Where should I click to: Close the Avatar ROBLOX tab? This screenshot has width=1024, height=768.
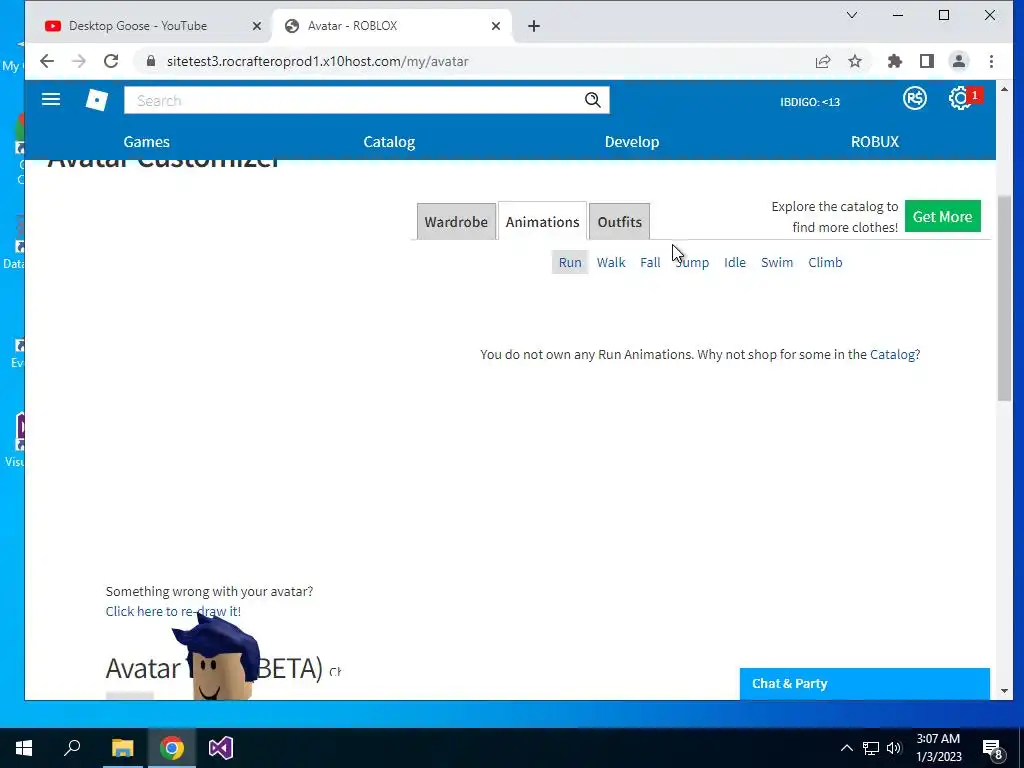click(x=496, y=26)
